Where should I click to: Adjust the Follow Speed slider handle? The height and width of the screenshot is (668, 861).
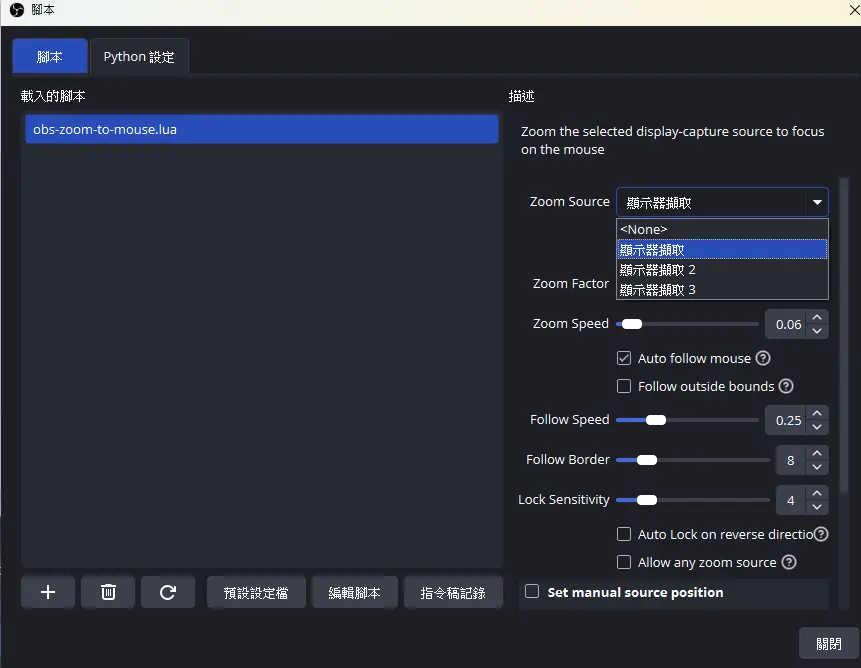click(656, 420)
